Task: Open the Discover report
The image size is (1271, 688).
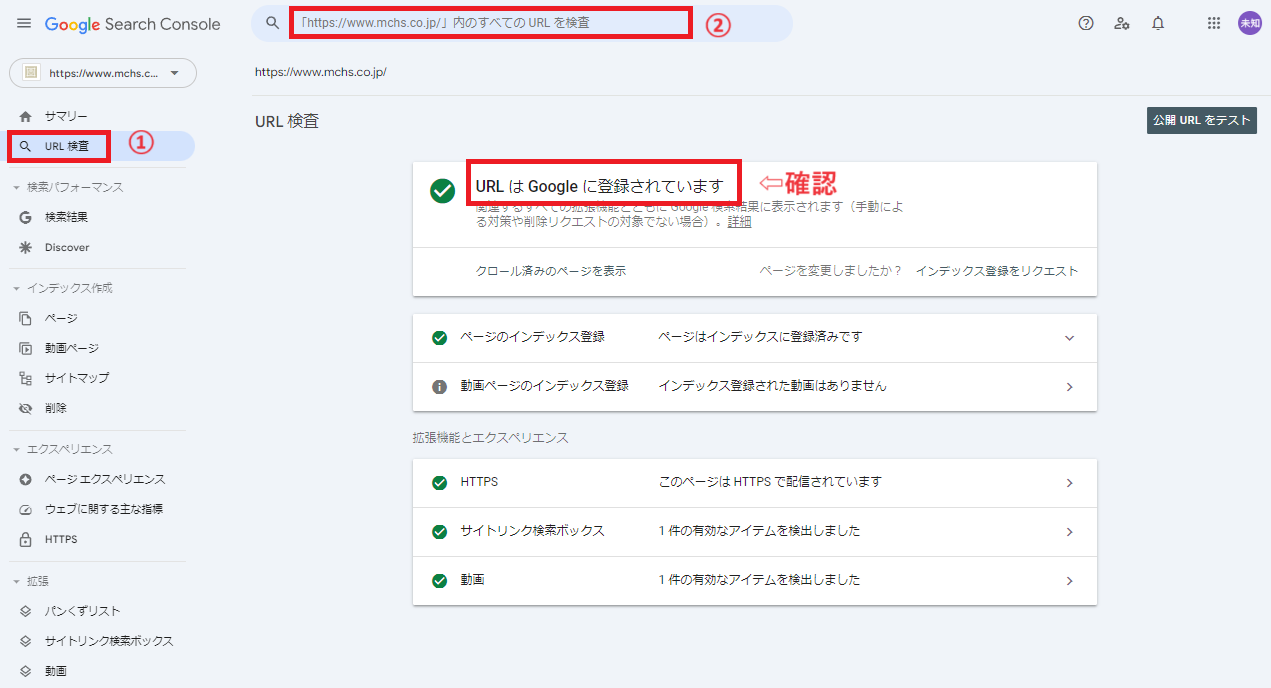Action: coord(67,247)
